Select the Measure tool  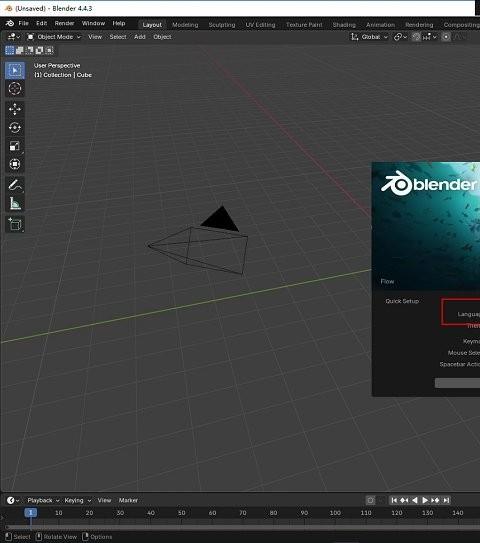coord(15,203)
